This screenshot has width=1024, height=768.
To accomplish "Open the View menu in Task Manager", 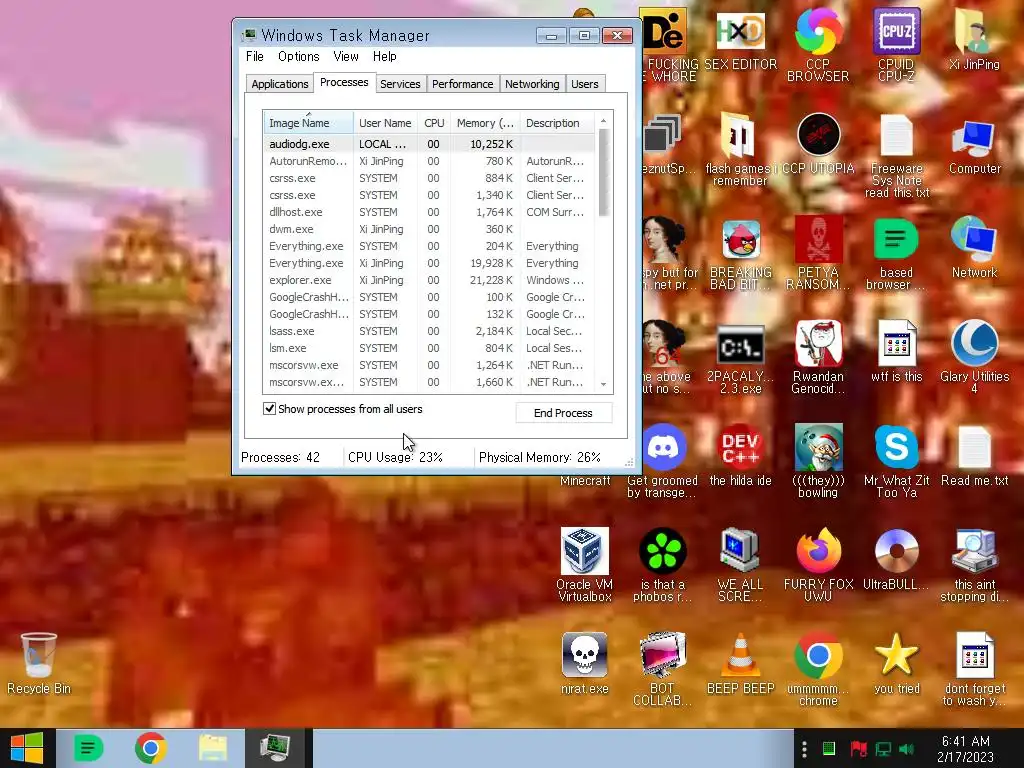I will pyautogui.click(x=345, y=57).
